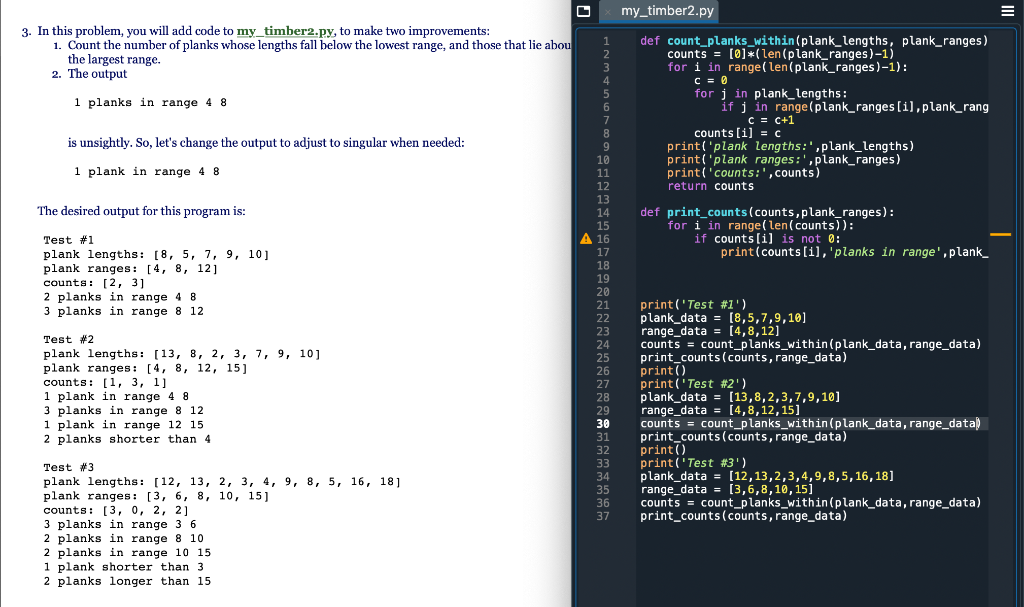Click line number 1 in the gutter
1024x607 pixels.
pyautogui.click(x=606, y=41)
